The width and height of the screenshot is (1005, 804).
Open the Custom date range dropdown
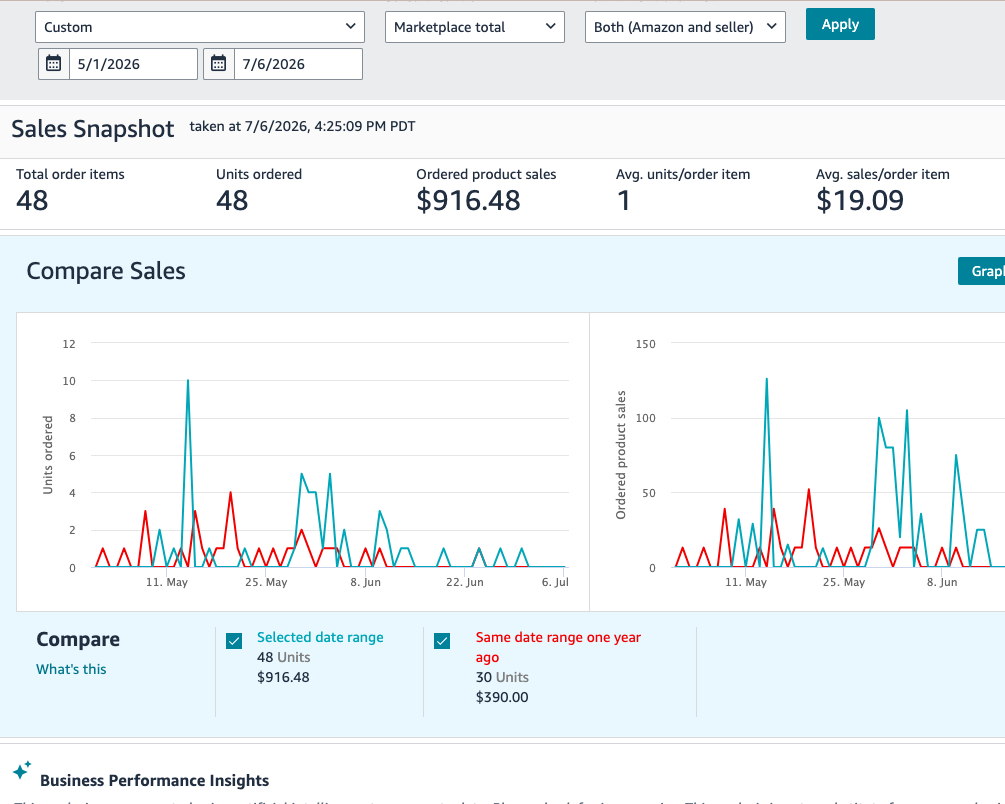(200, 27)
